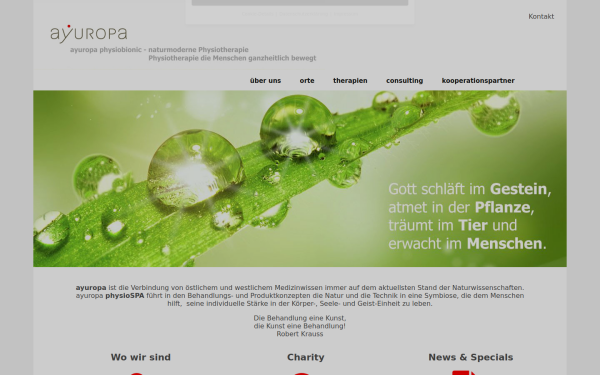
Task: Click the 'erwacht im Menschen.' quote line
Action: [x=468, y=244]
